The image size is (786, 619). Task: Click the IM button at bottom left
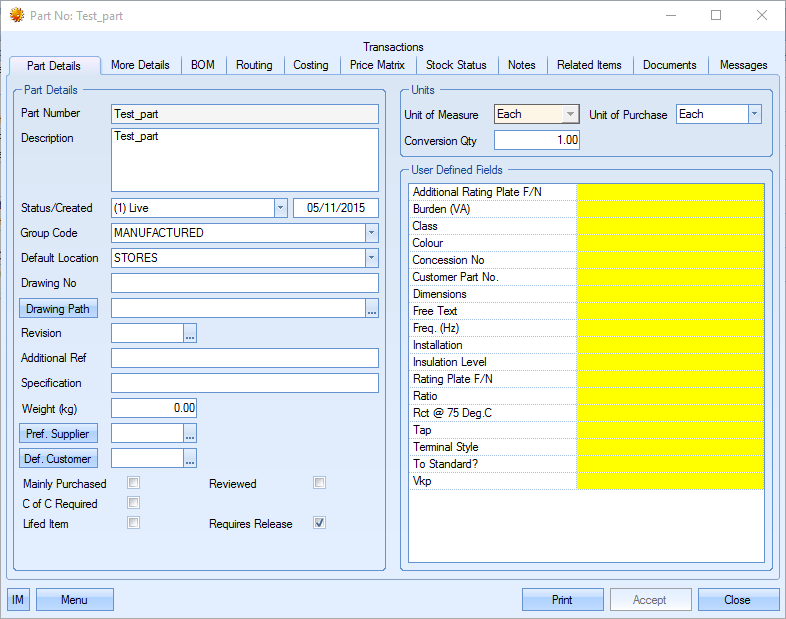(18, 600)
